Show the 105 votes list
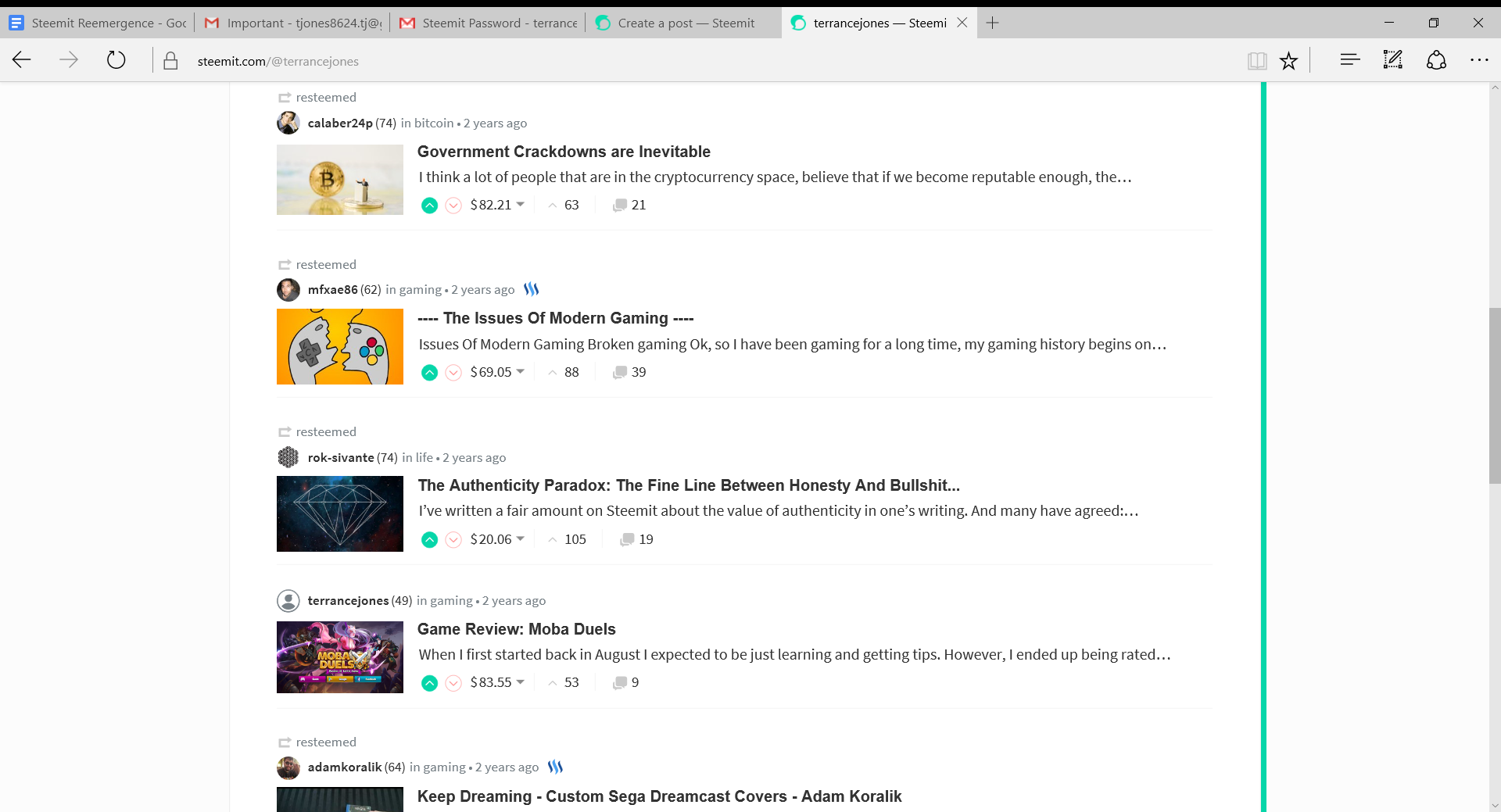 pyautogui.click(x=567, y=539)
